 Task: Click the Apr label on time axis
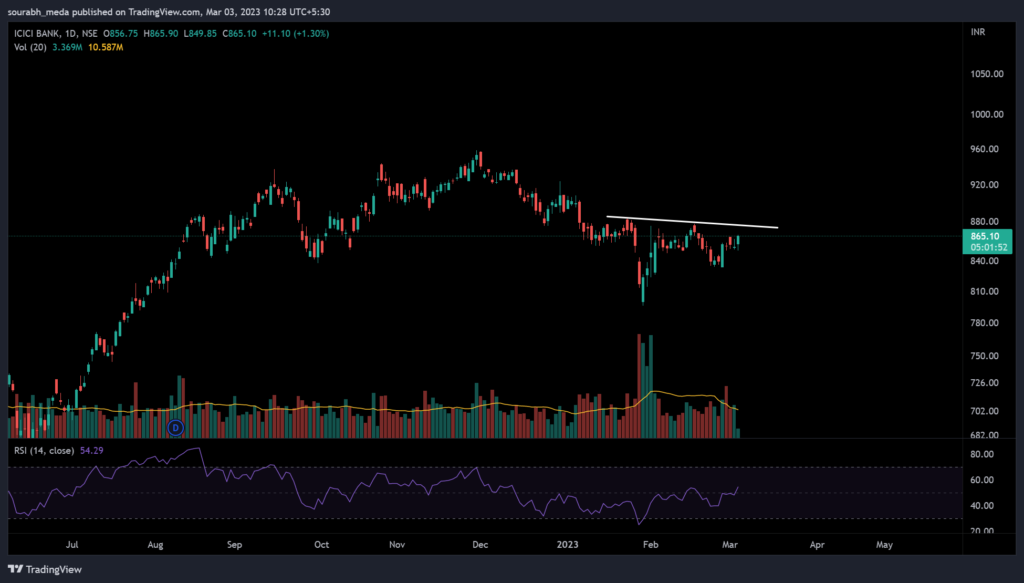[x=817, y=544]
